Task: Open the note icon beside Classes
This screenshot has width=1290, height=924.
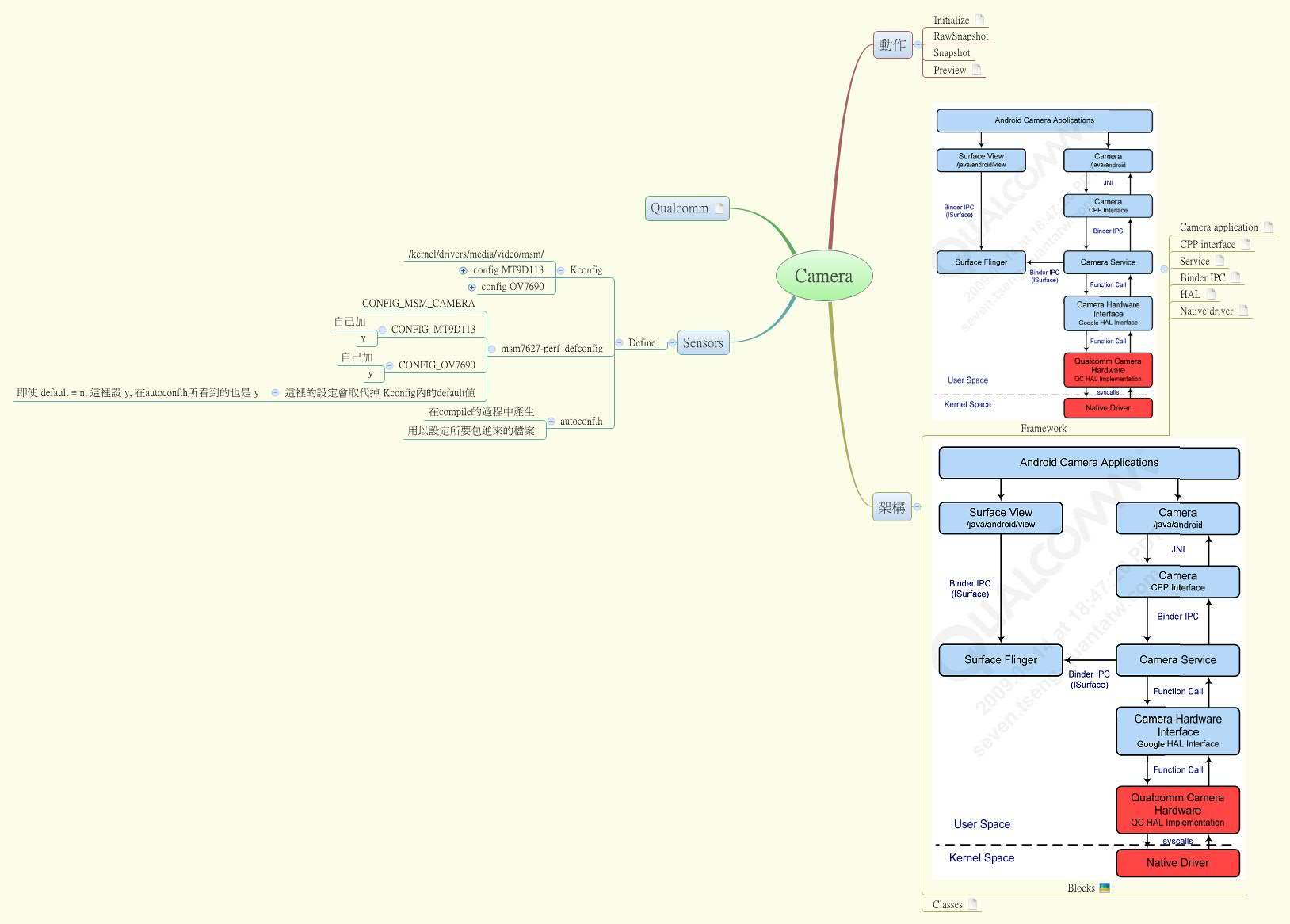Action: 973,904
